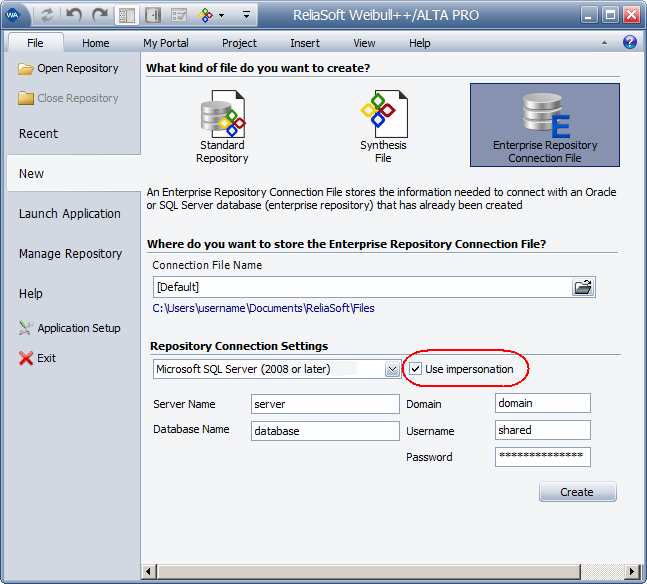Switch to the Home ribbon tab
Viewport: 647px width, 584px height.
tap(96, 43)
